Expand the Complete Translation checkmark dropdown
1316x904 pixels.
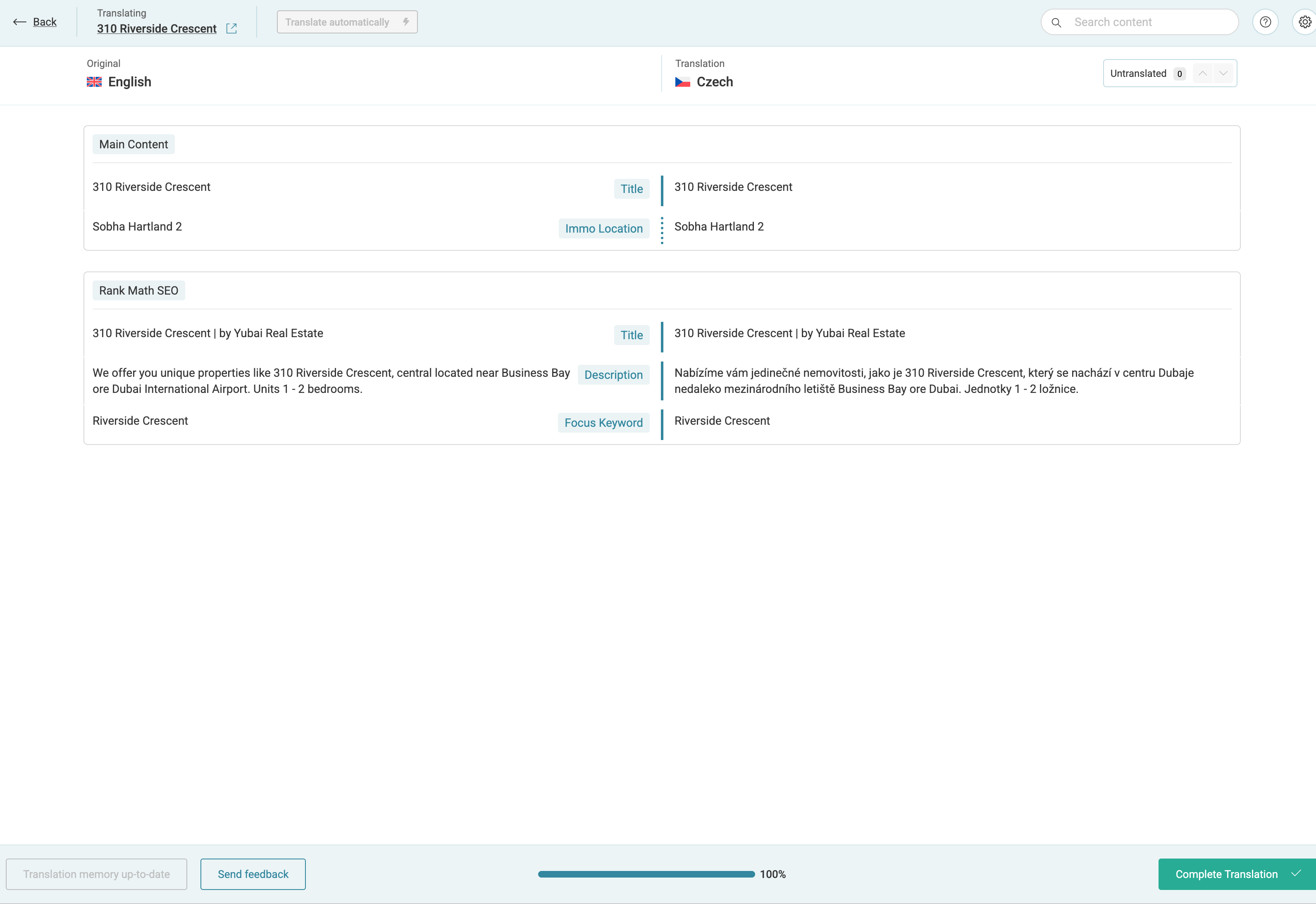pyautogui.click(x=1296, y=873)
